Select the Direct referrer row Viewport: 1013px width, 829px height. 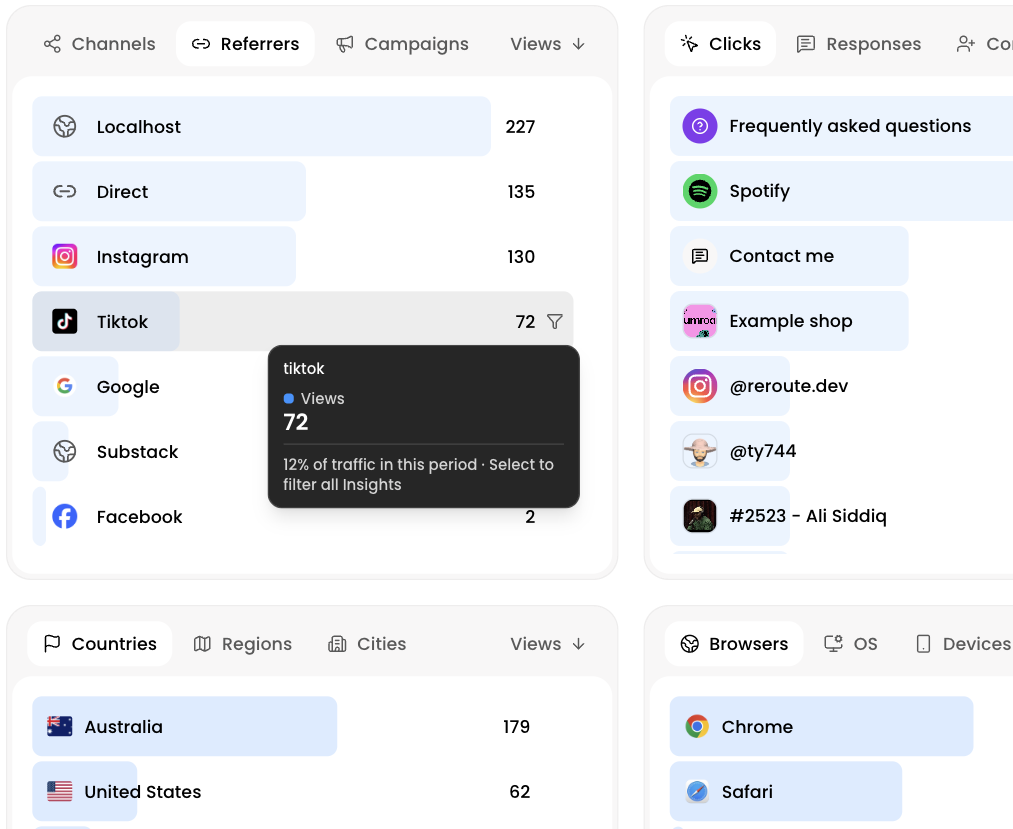[x=302, y=192]
